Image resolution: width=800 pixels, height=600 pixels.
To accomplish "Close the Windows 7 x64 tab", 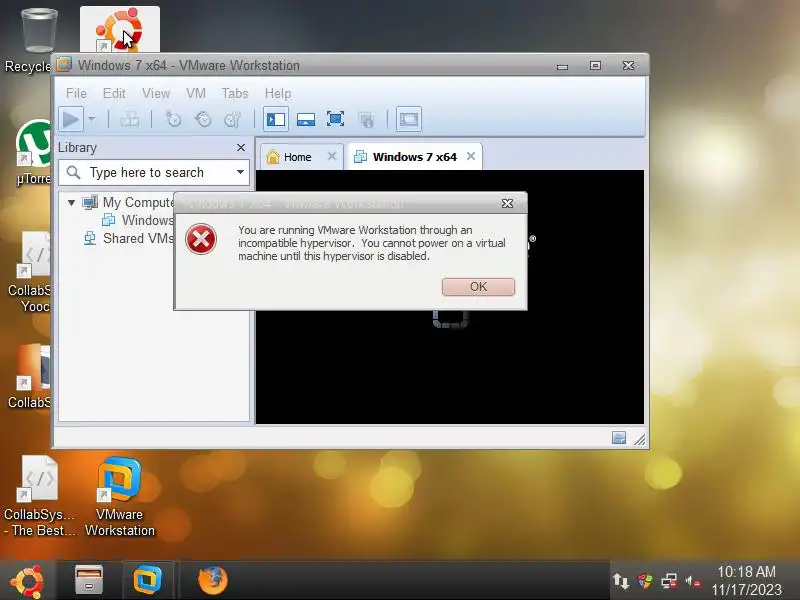I will pyautogui.click(x=471, y=156).
